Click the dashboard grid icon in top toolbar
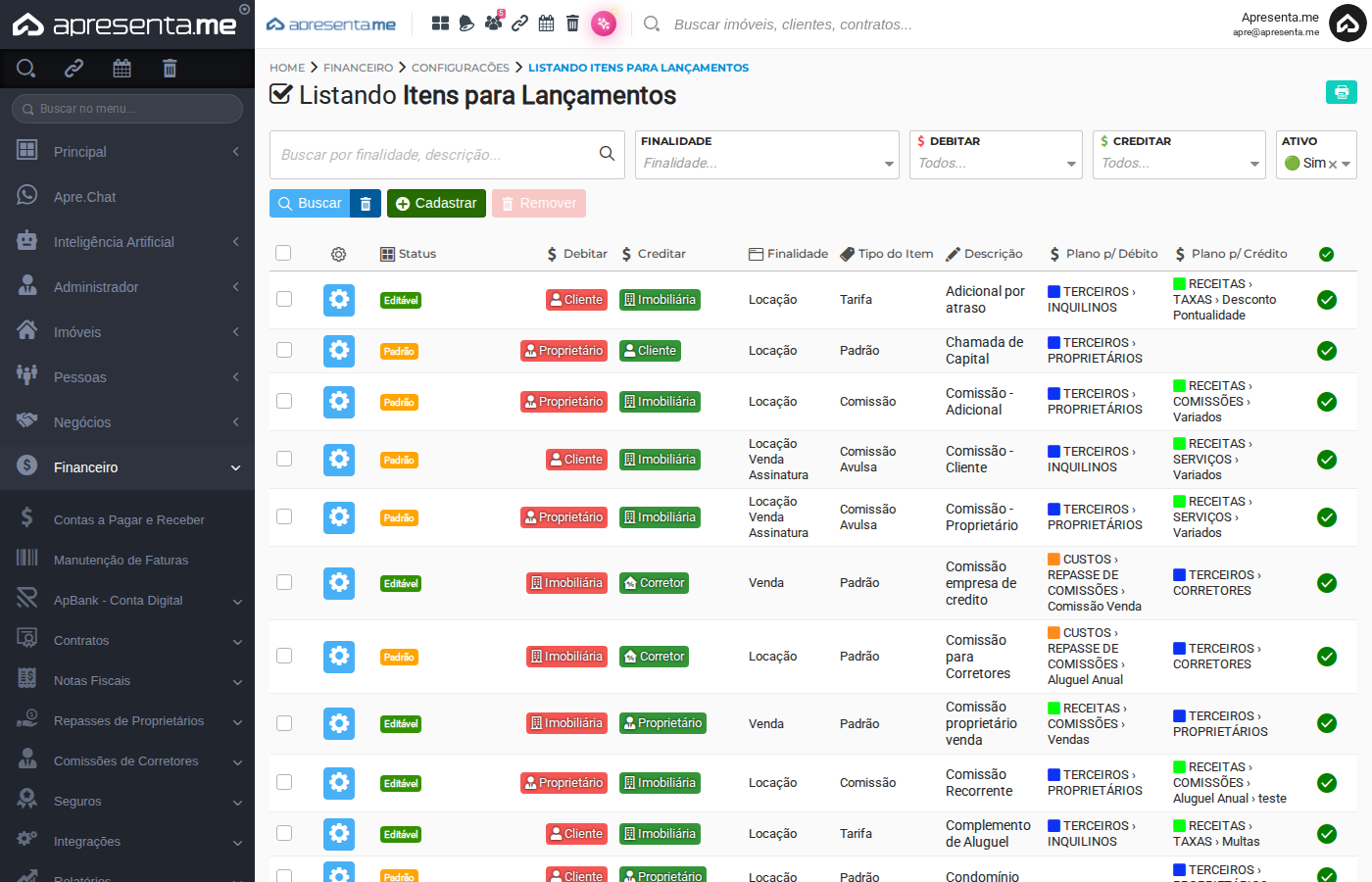 point(440,24)
